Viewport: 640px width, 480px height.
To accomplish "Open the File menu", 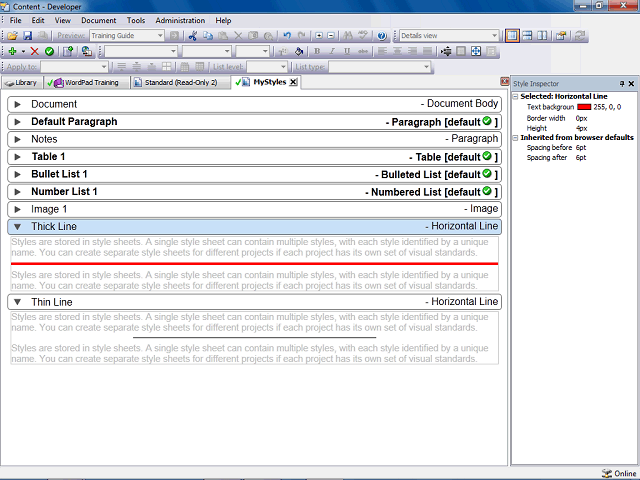I will 16,20.
